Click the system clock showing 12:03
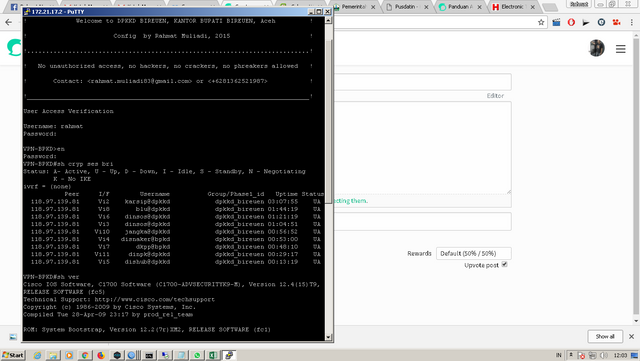Screen dimensions: 640x361 pos(620,355)
